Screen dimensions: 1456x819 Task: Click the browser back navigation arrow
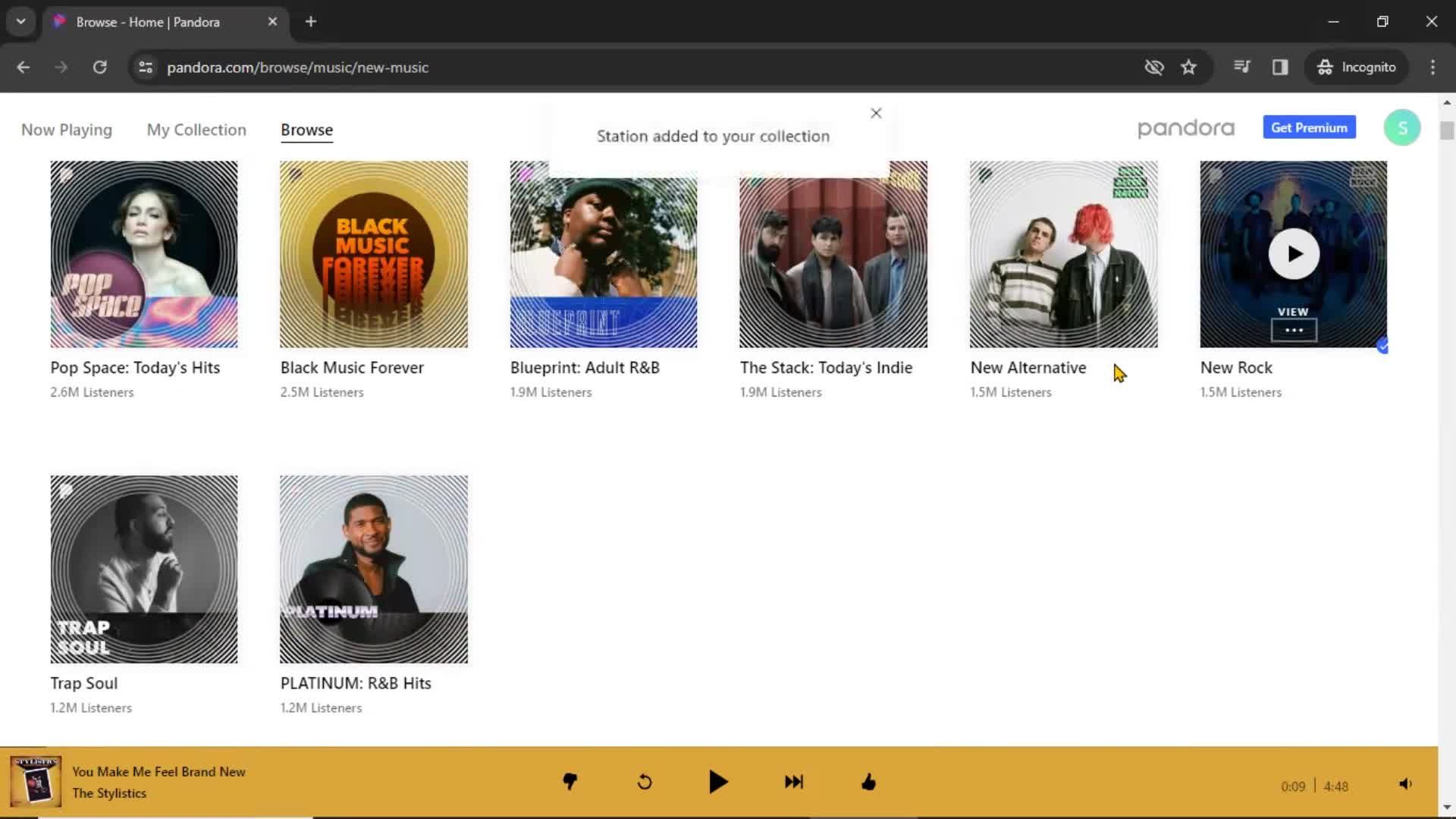[x=24, y=67]
